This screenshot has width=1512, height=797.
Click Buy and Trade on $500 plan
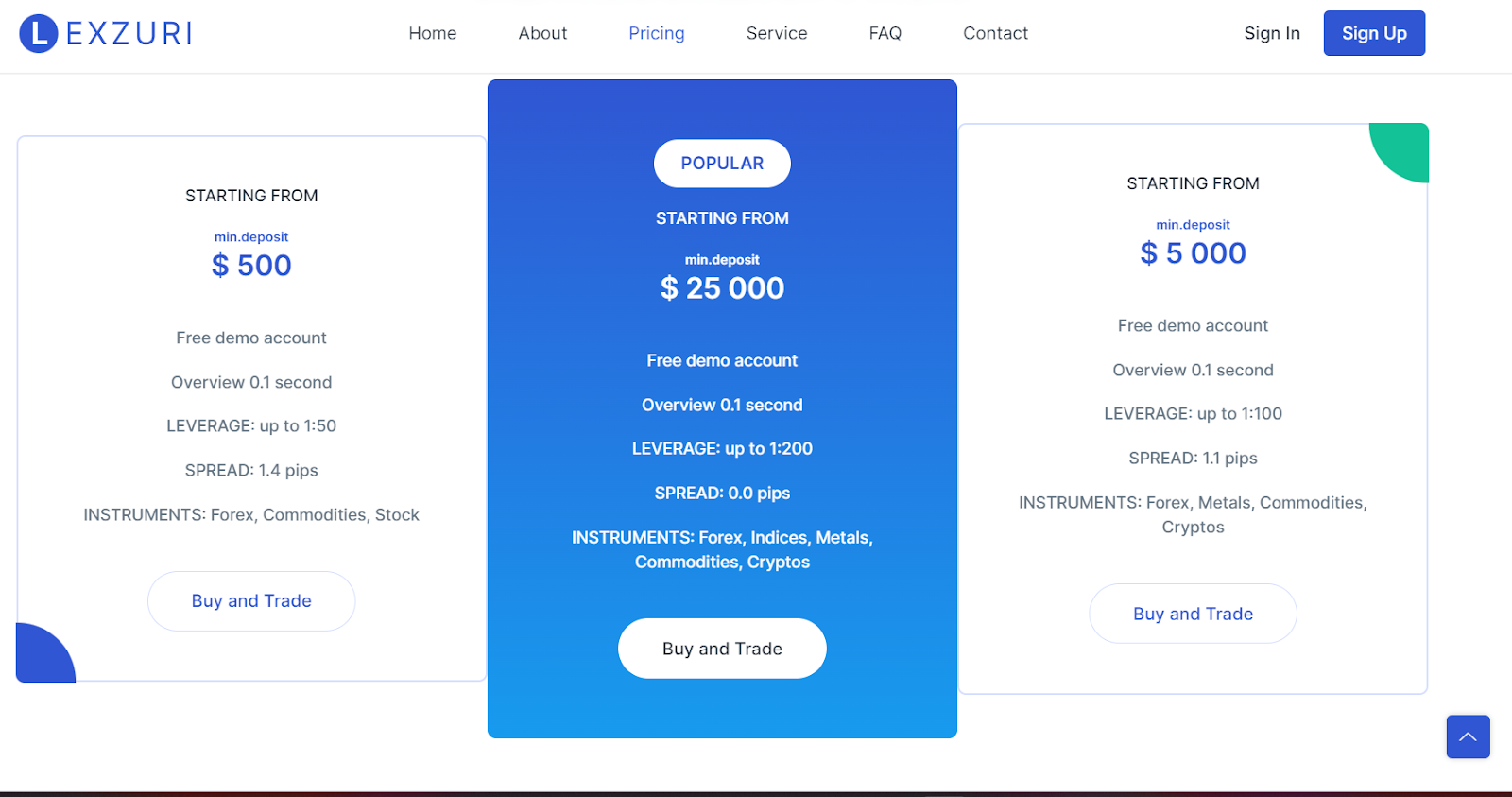[x=251, y=601]
